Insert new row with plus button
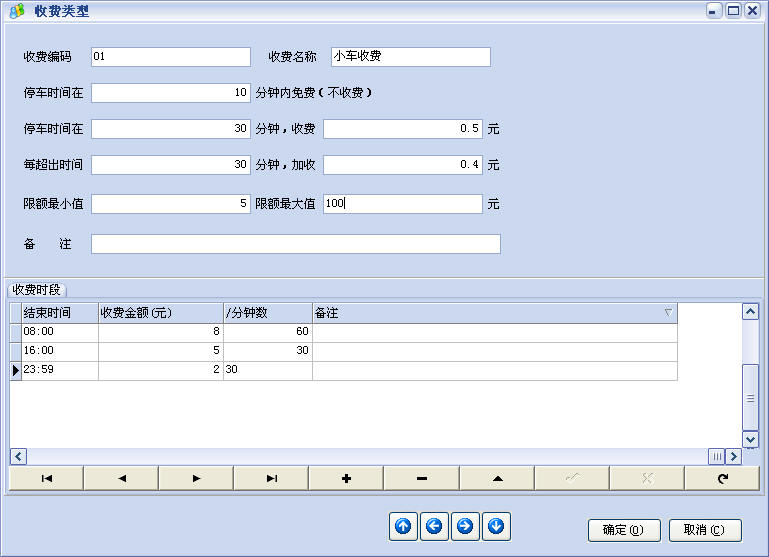Screen dimensions: 769x557 click(346, 478)
